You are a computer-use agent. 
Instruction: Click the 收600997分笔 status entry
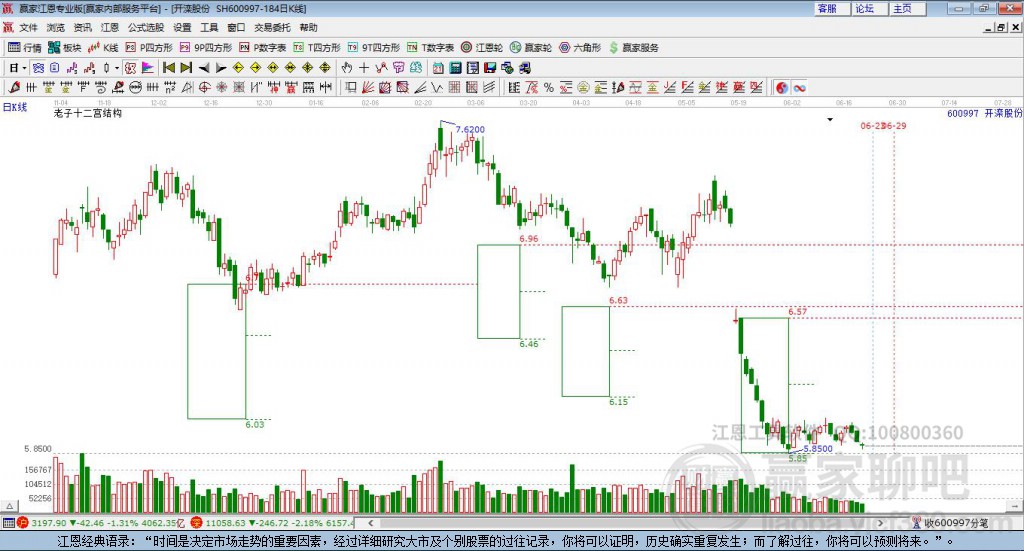[951, 523]
